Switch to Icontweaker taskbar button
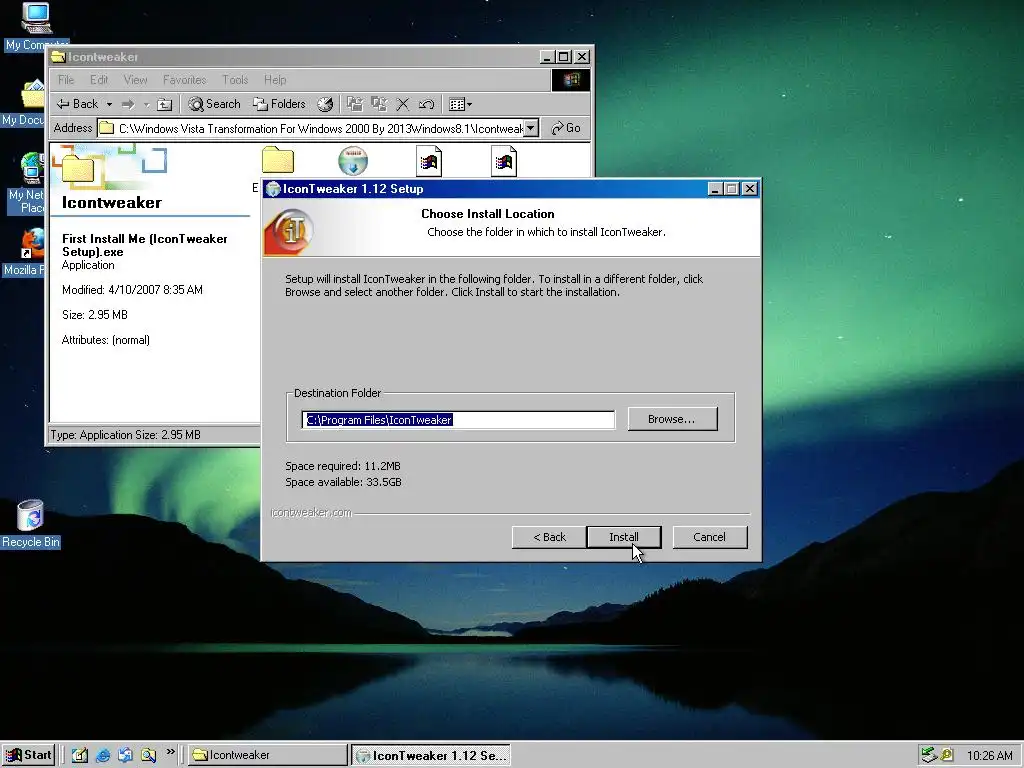1024x768 pixels. click(x=268, y=755)
